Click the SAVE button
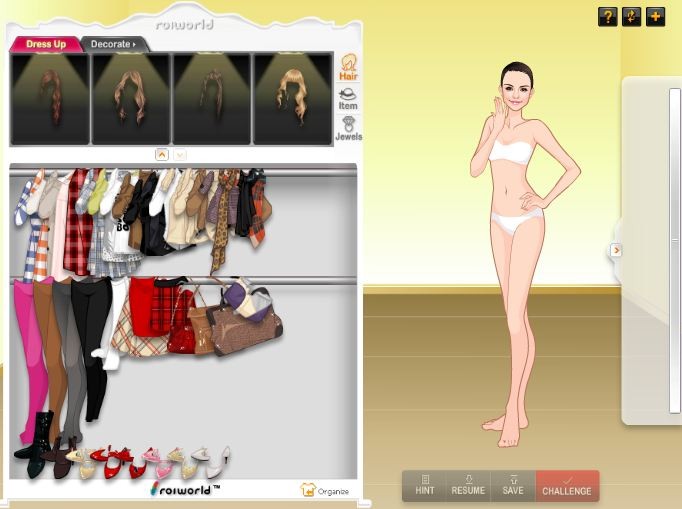 coord(513,486)
